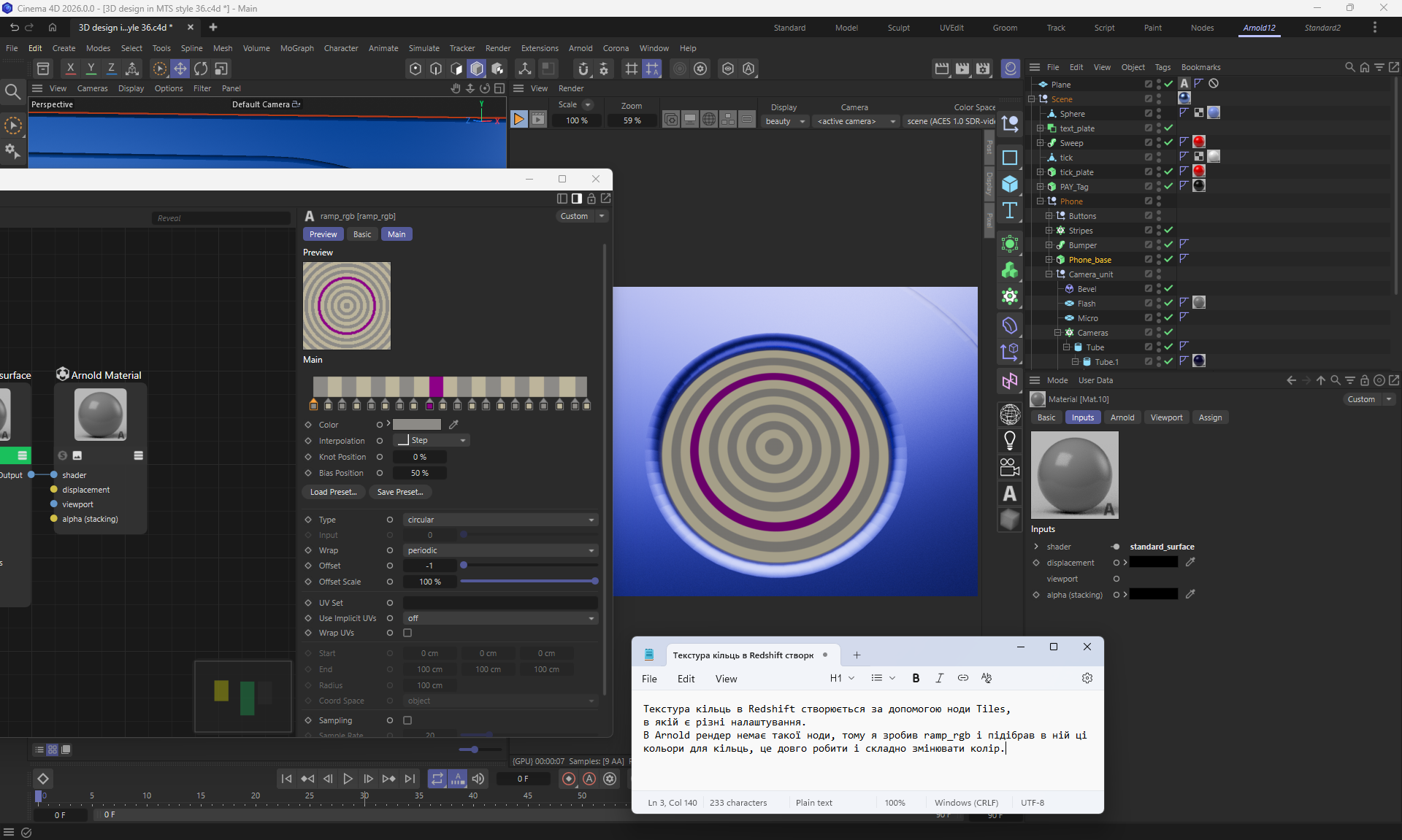Switch to the Arnold tab in material attributes
The image size is (1402, 840).
tap(1122, 417)
